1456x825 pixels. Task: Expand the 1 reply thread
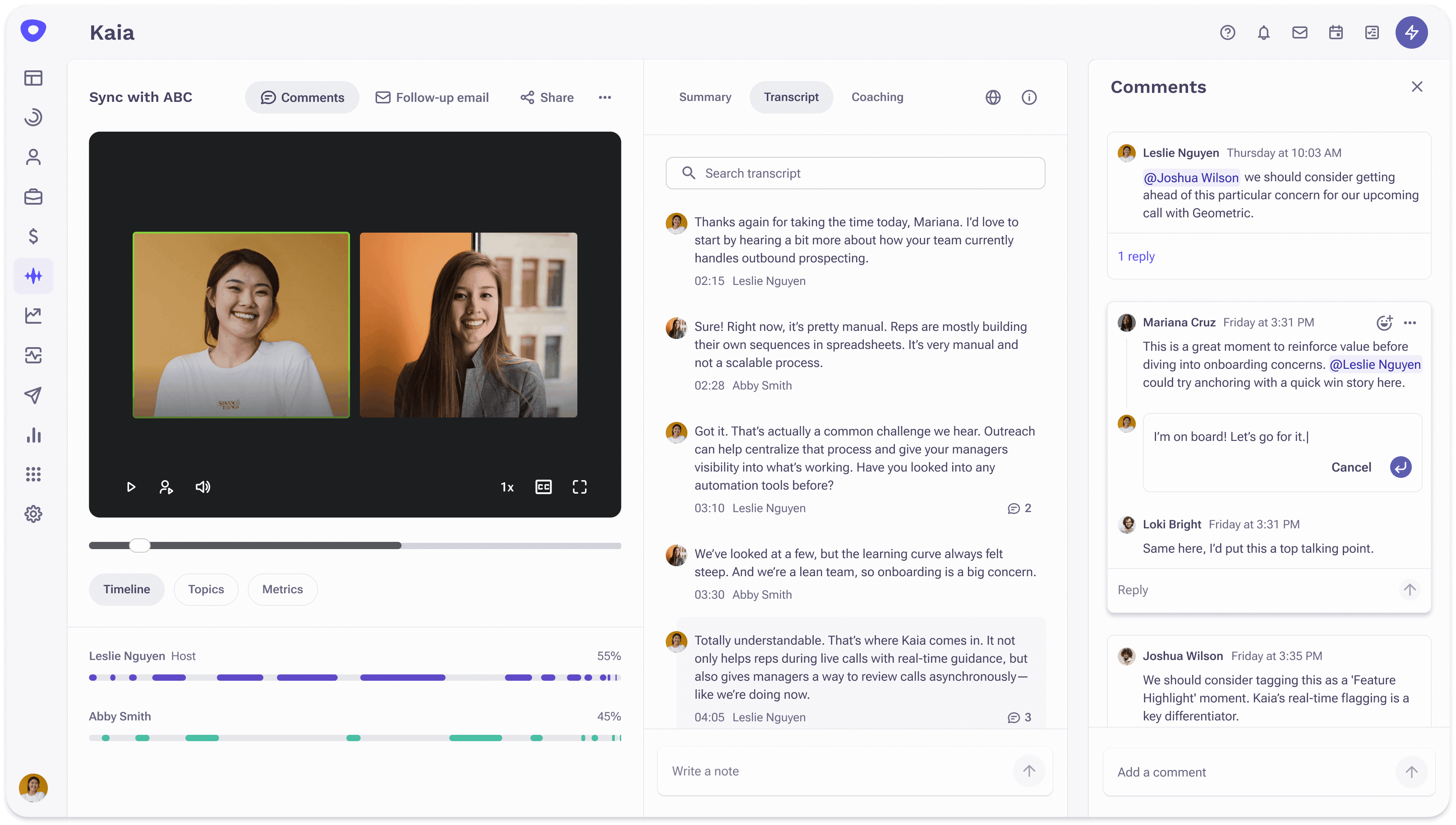[x=1136, y=256]
